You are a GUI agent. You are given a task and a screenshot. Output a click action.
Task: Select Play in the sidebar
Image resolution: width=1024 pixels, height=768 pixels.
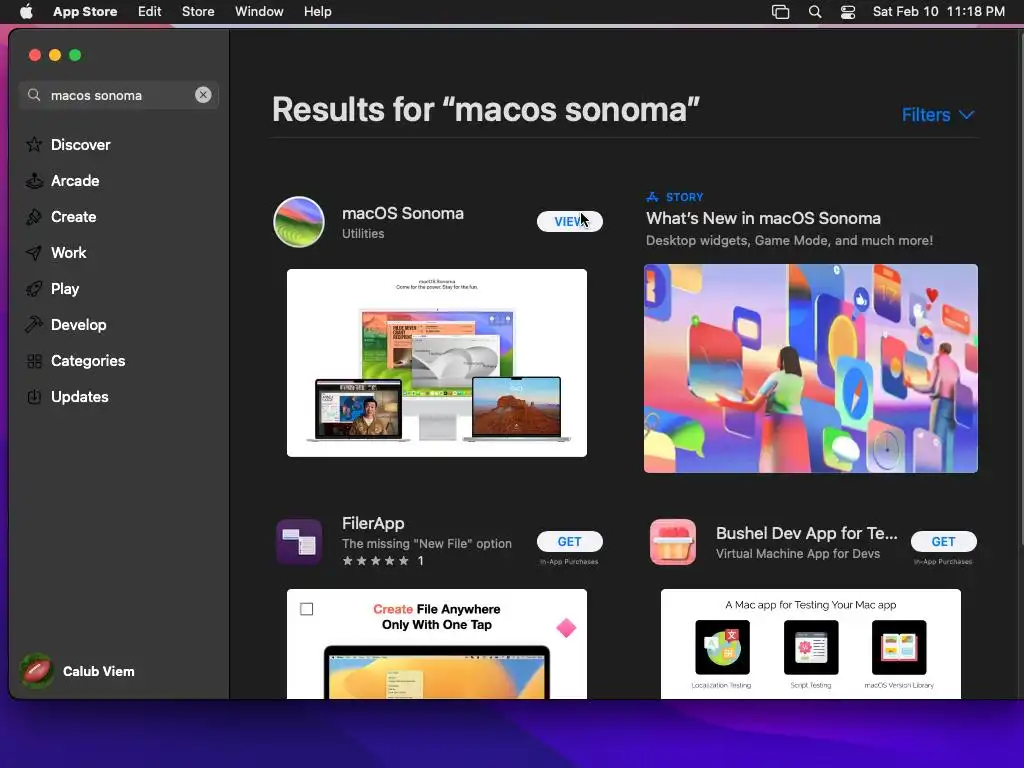tap(119, 289)
